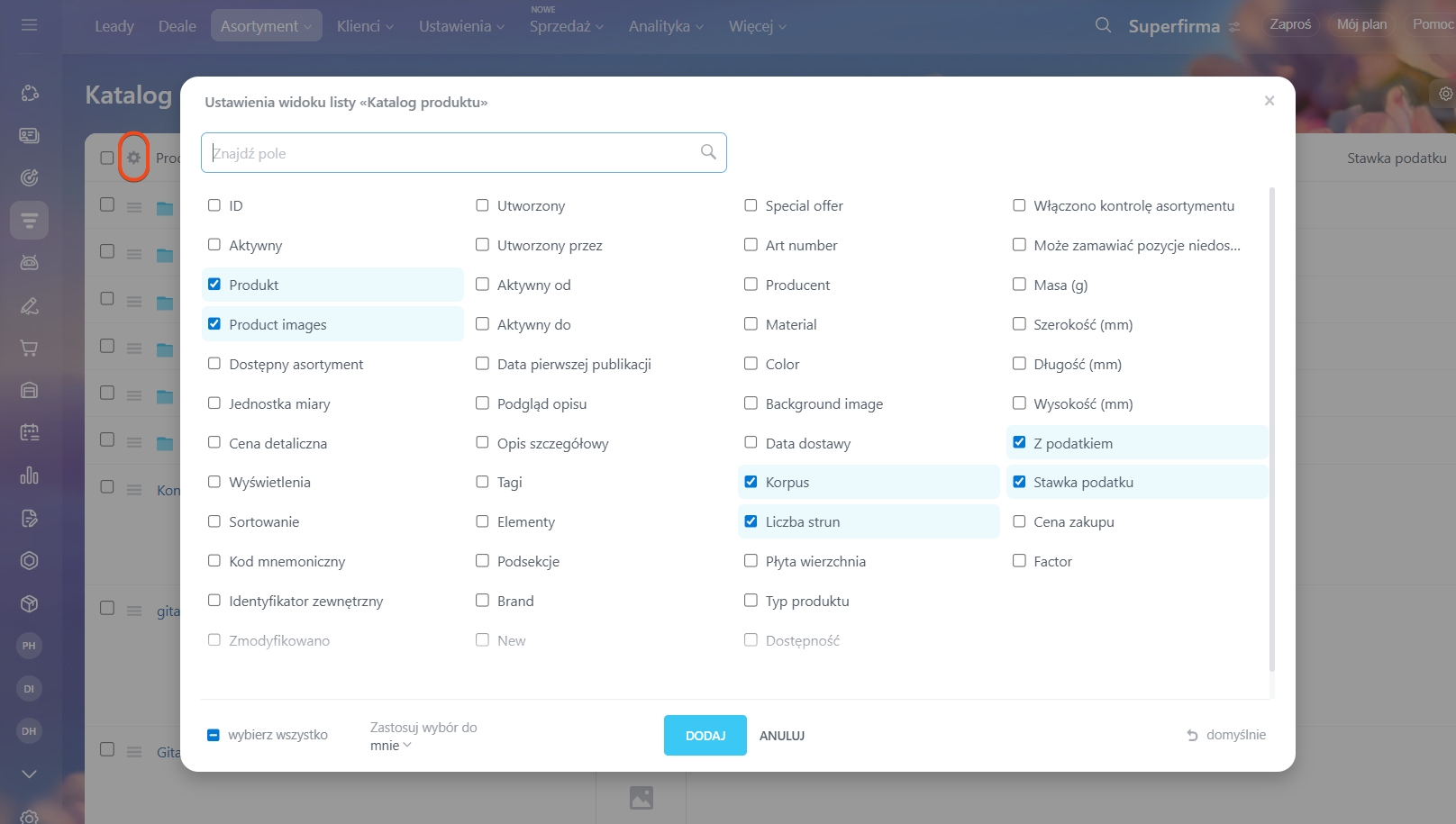This screenshot has height=824, width=1456.
Task: Click the DODAJ button
Action: [705, 735]
